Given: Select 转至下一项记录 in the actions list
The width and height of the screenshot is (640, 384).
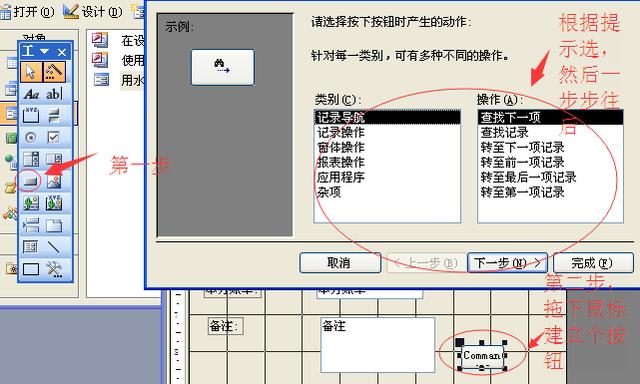Looking at the screenshot, I should (x=550, y=147).
